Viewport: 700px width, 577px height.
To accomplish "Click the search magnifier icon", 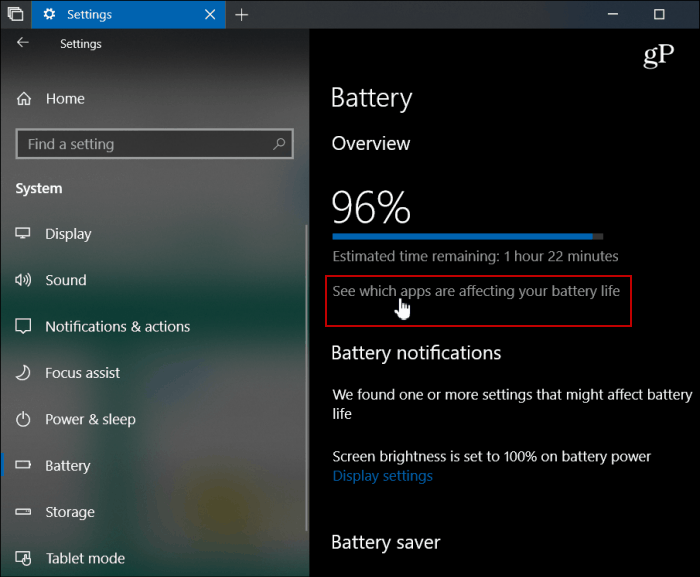I will [x=279, y=144].
